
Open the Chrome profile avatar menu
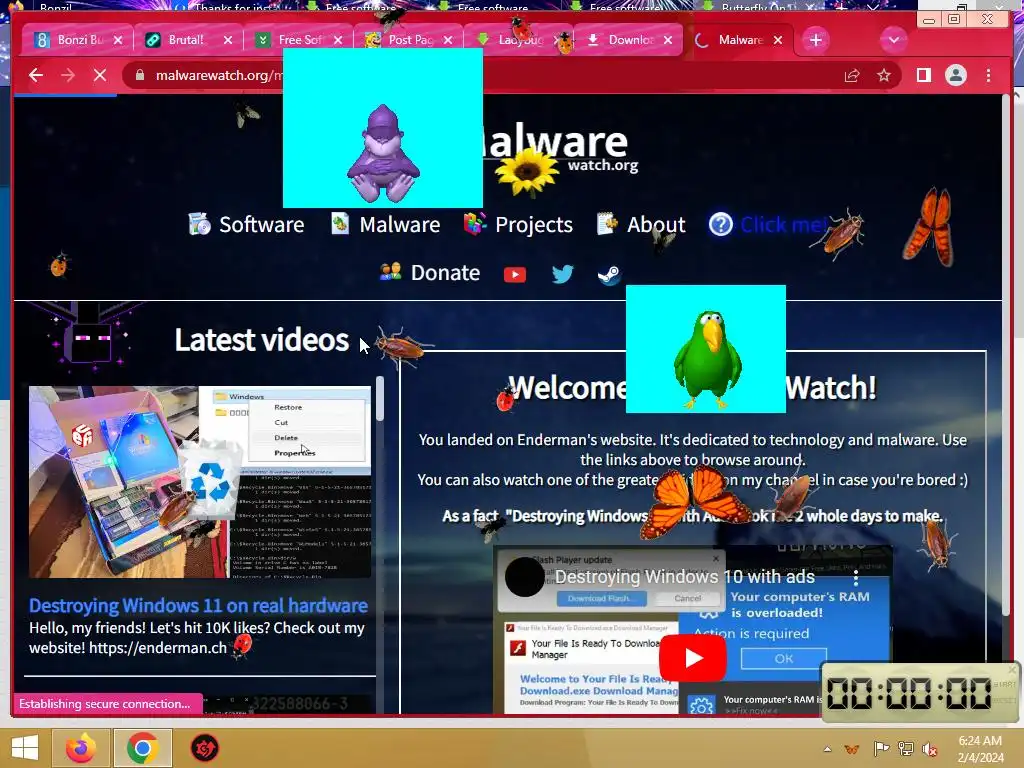[955, 75]
